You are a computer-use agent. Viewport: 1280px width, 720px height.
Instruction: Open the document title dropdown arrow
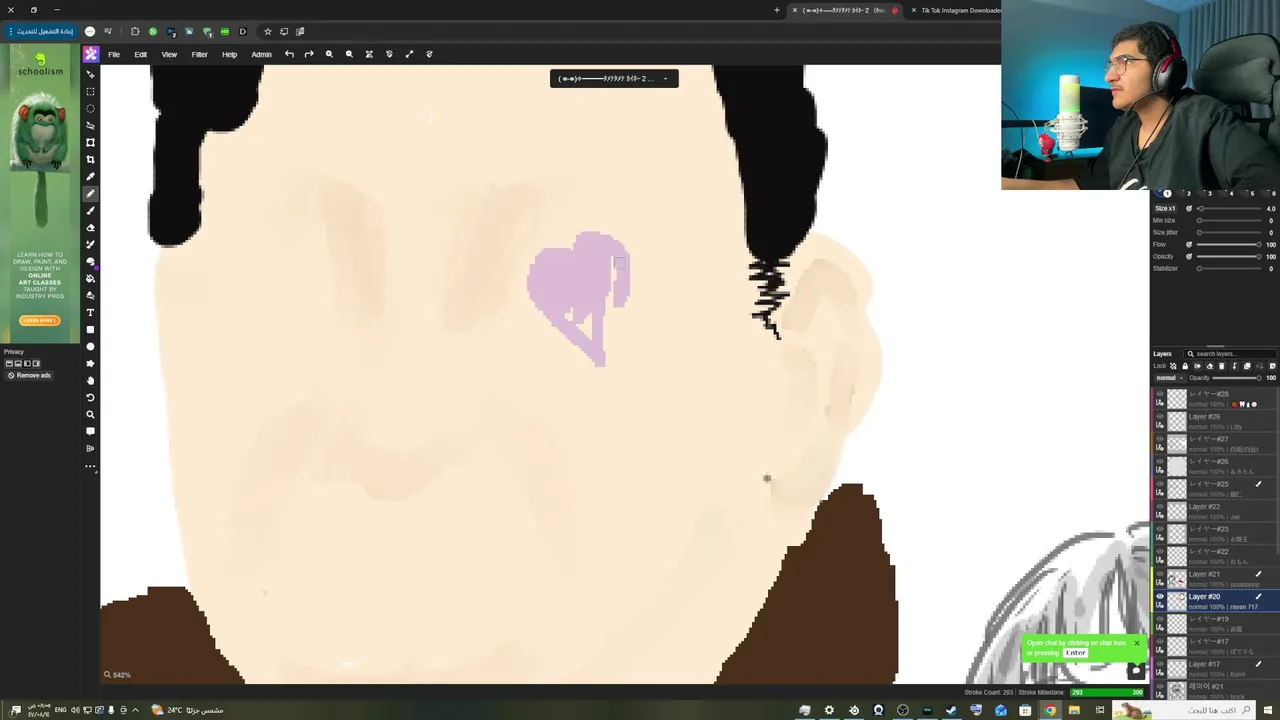tap(665, 78)
